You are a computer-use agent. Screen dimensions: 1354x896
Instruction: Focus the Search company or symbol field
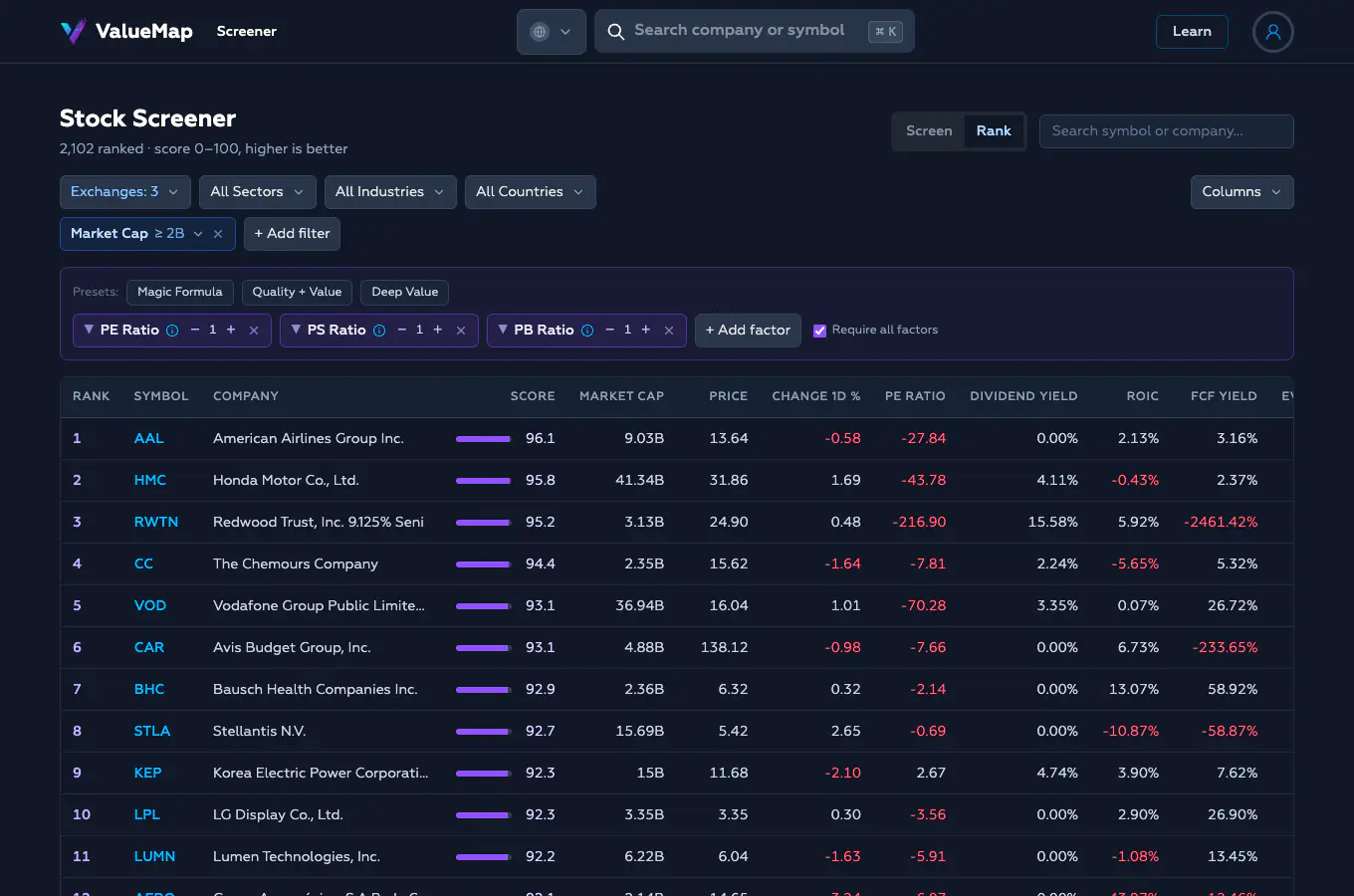(754, 32)
